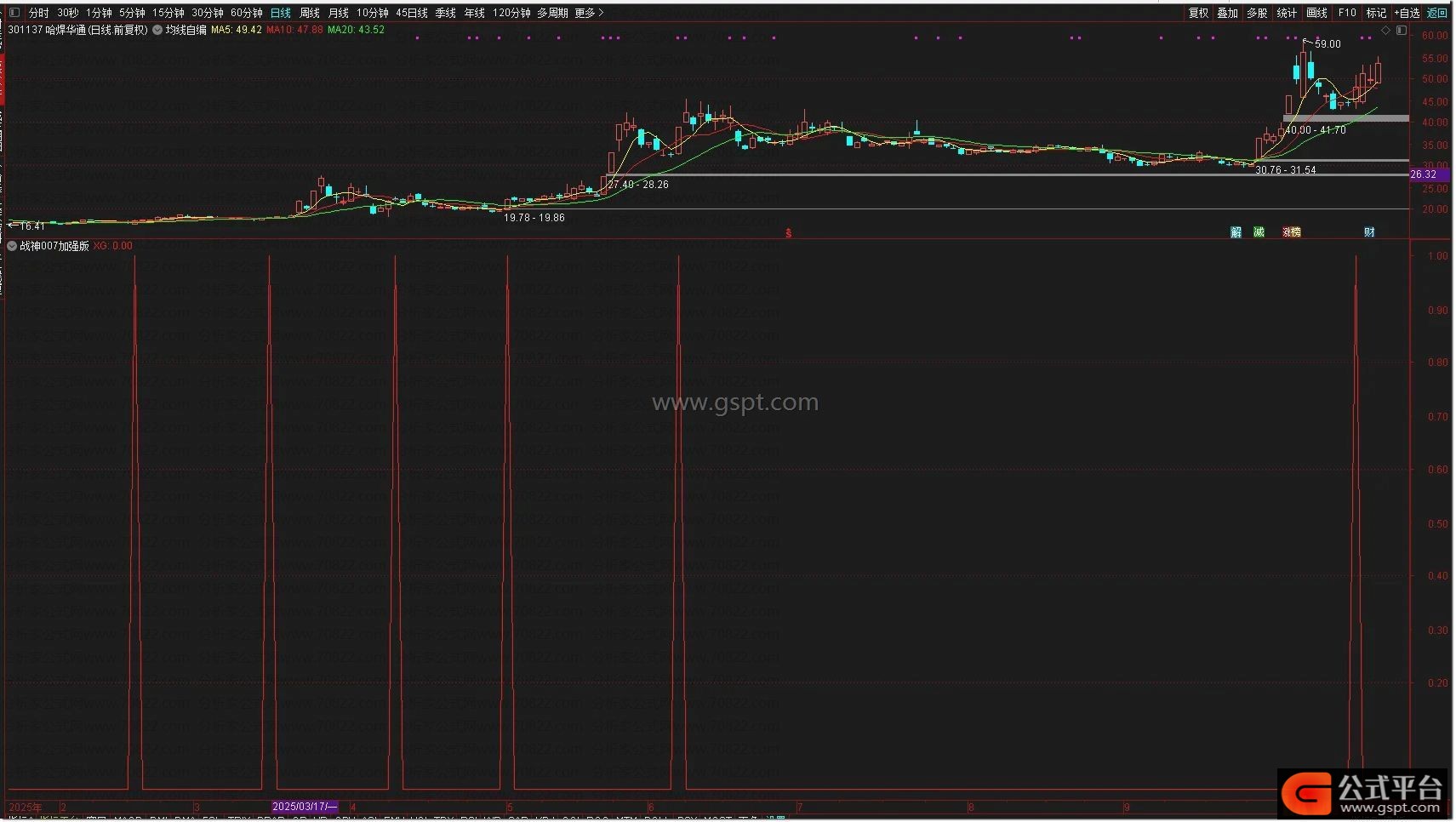Open the 画线 drawing tools
The width and height of the screenshot is (1456, 822).
pos(1316,13)
